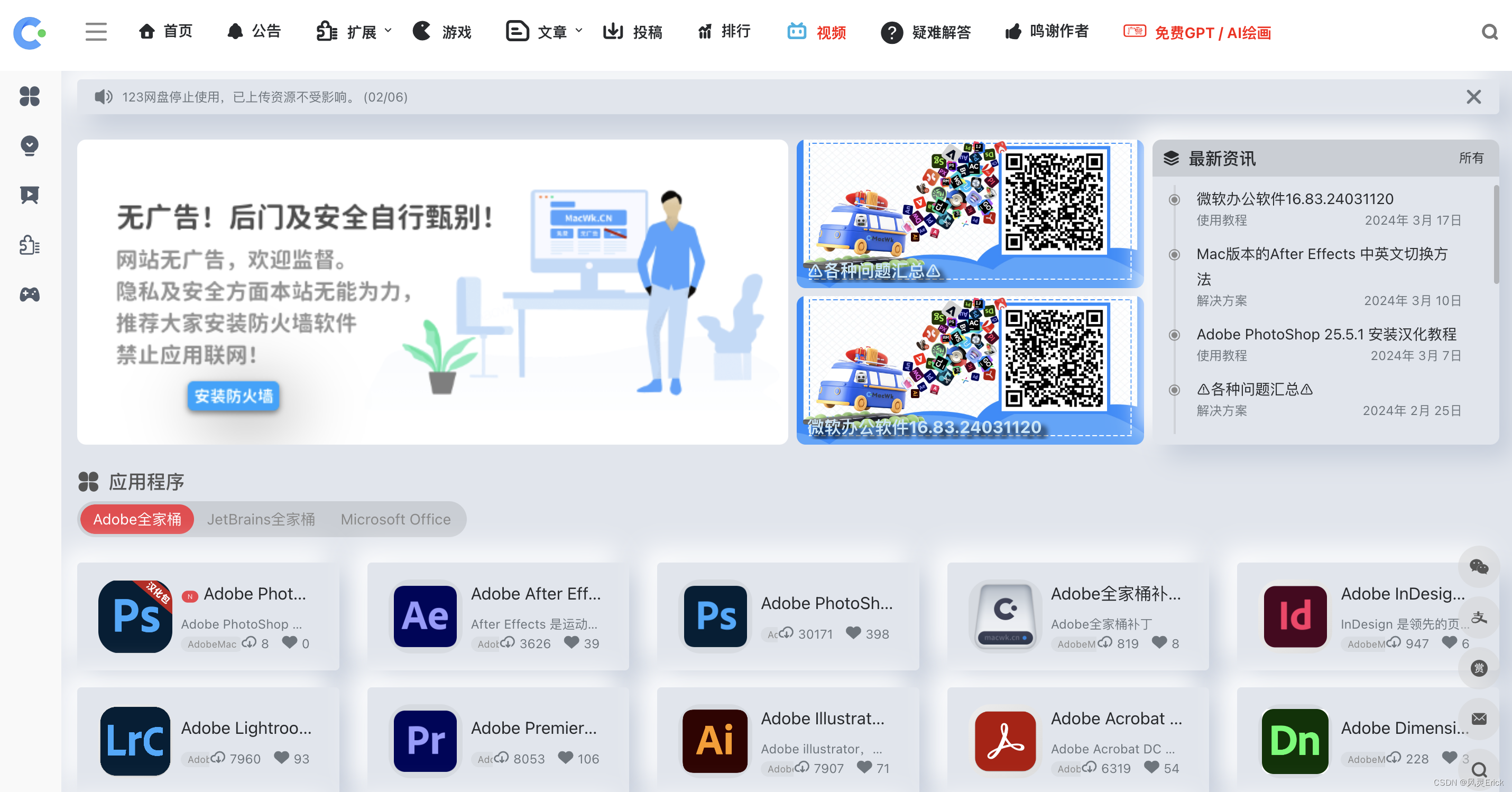Open news 微软办公软件16.83.24031120
The width and height of the screenshot is (1512, 792).
click(1295, 199)
